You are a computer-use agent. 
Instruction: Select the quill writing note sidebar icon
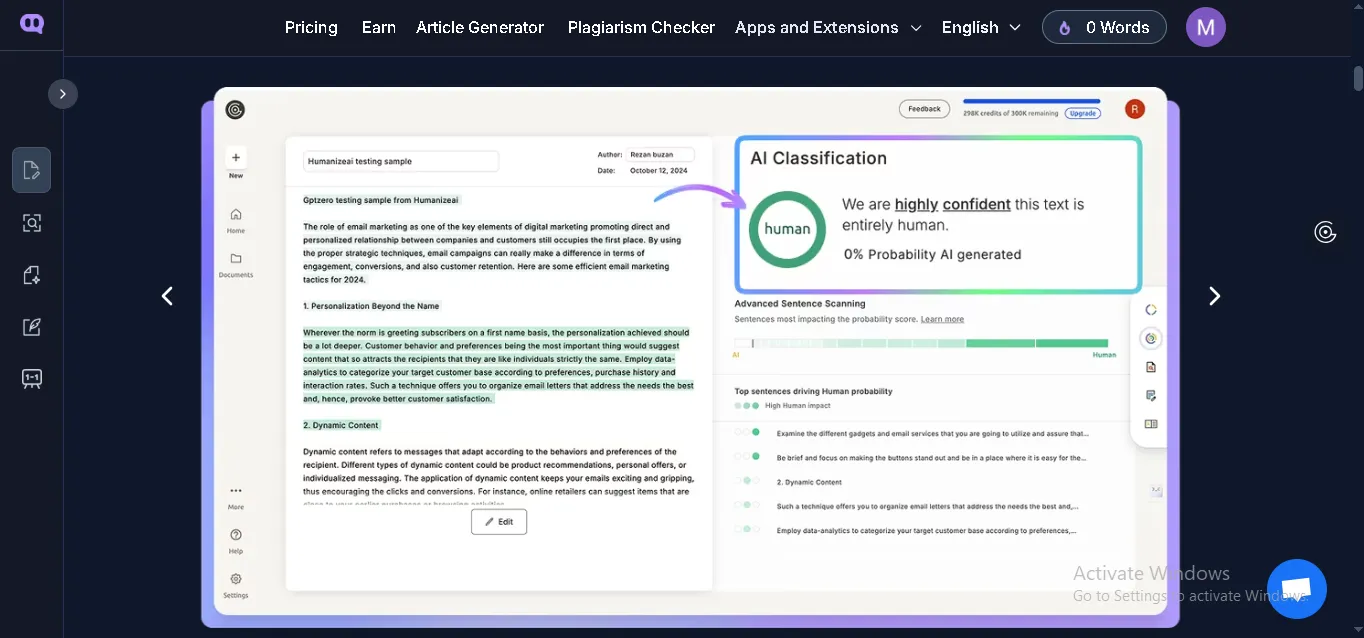tap(32, 327)
